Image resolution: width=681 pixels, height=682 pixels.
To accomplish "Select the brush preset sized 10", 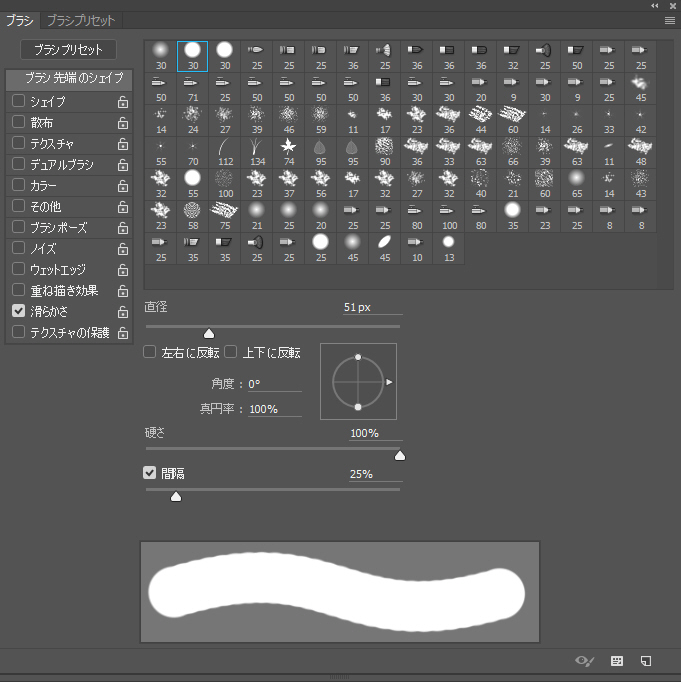I will (417, 249).
